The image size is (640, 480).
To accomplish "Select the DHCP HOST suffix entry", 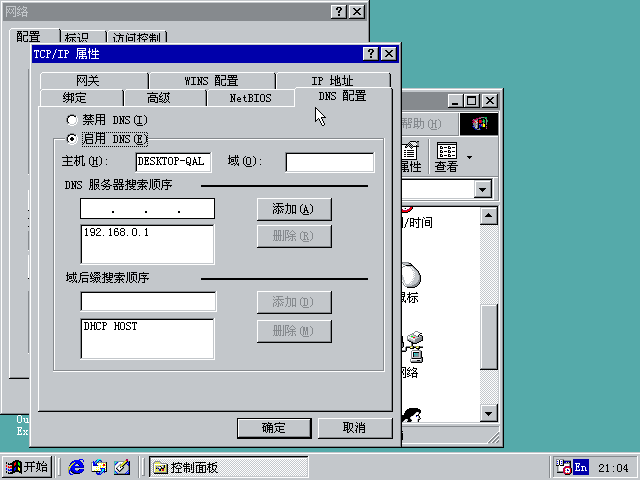I will pos(110,326).
